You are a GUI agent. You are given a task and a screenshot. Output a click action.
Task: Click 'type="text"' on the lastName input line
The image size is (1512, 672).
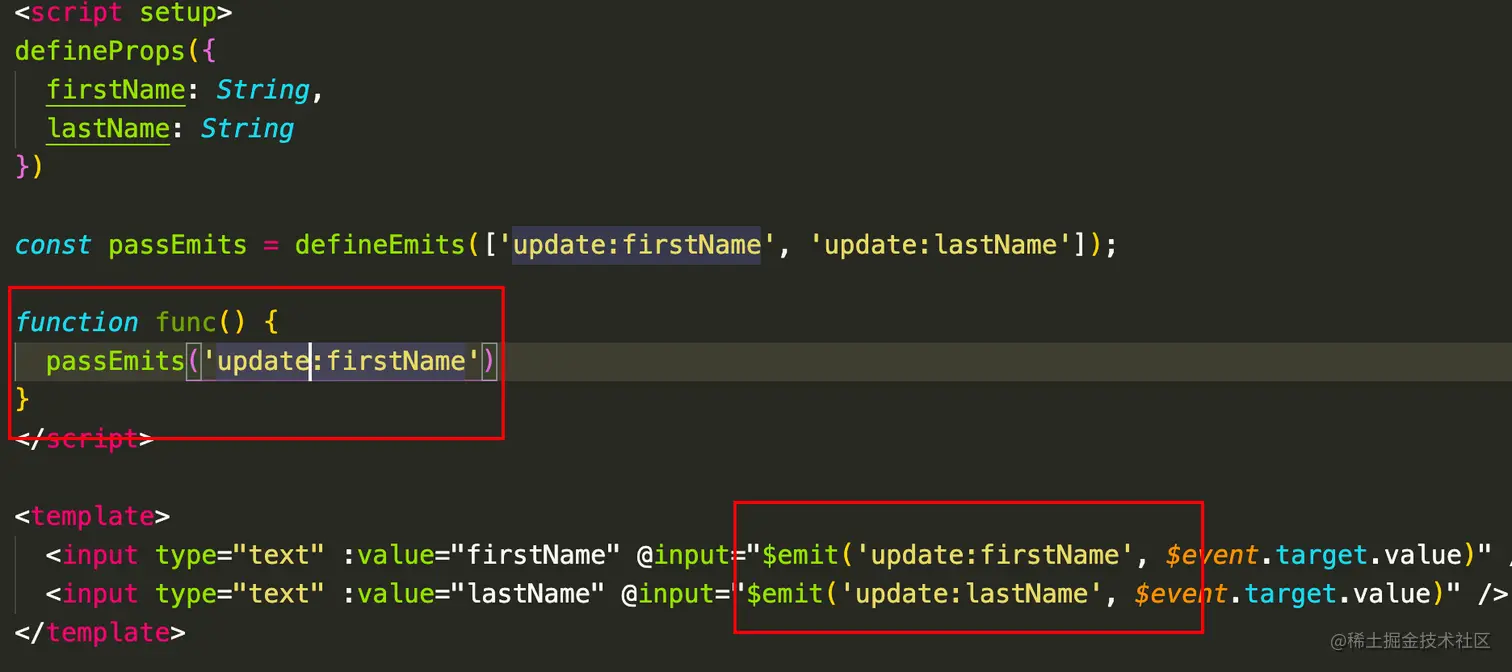click(240, 594)
